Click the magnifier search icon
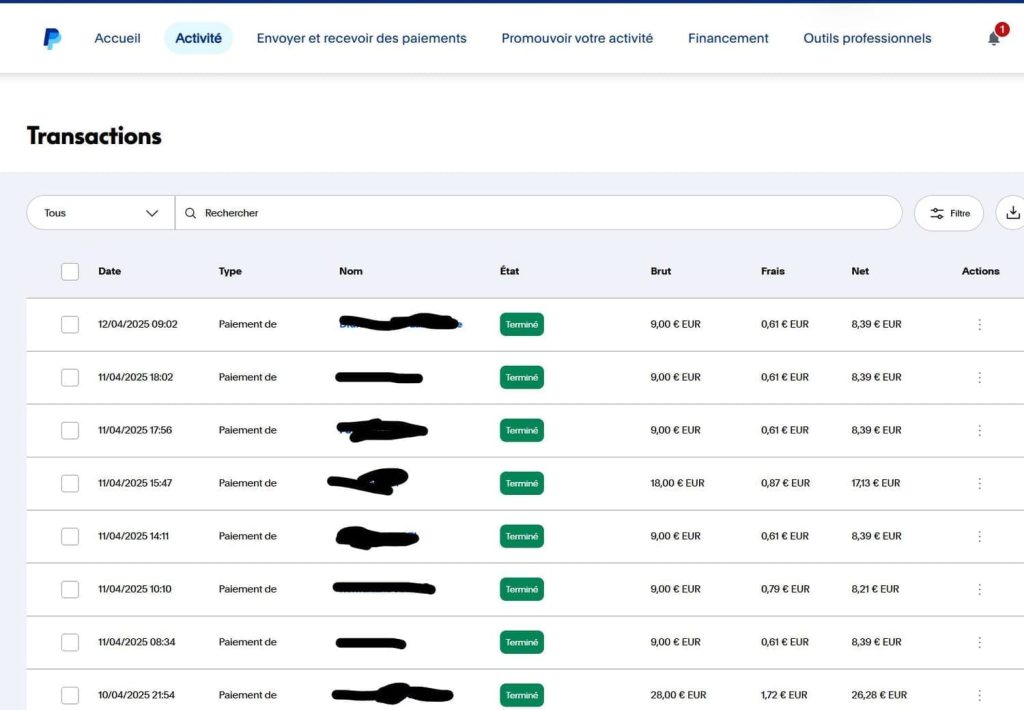This screenshot has height=710, width=1024. tap(191, 213)
